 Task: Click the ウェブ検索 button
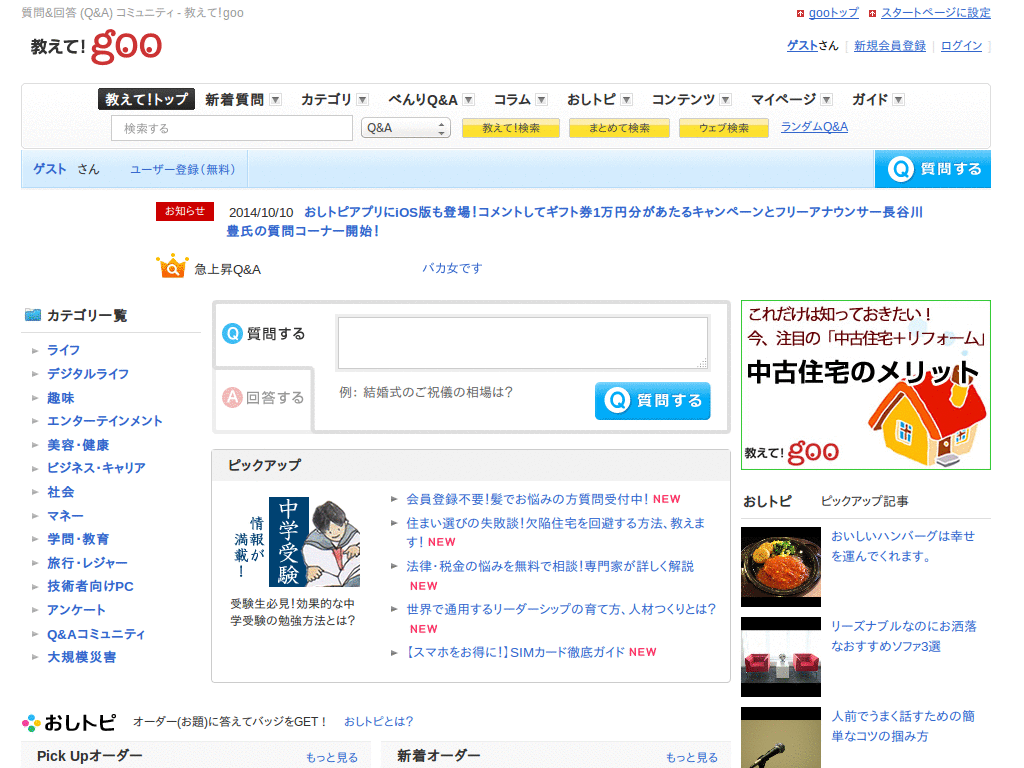click(724, 128)
